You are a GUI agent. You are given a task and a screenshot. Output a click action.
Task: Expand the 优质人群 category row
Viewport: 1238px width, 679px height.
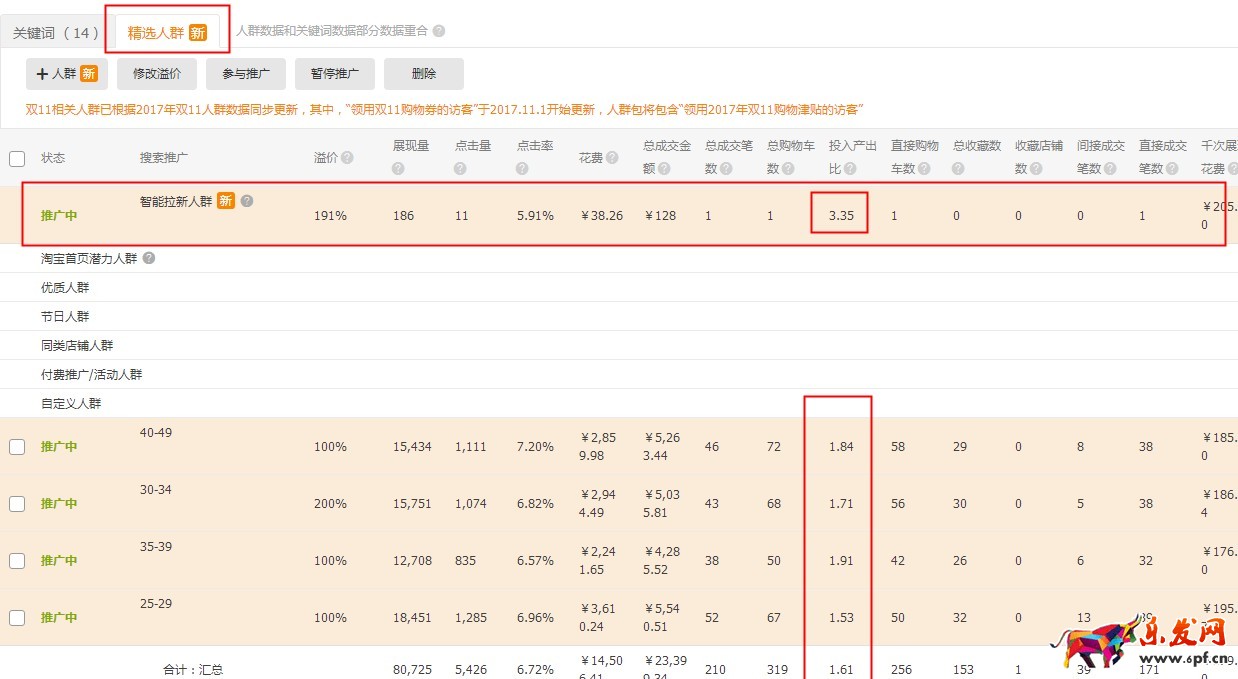click(x=65, y=288)
